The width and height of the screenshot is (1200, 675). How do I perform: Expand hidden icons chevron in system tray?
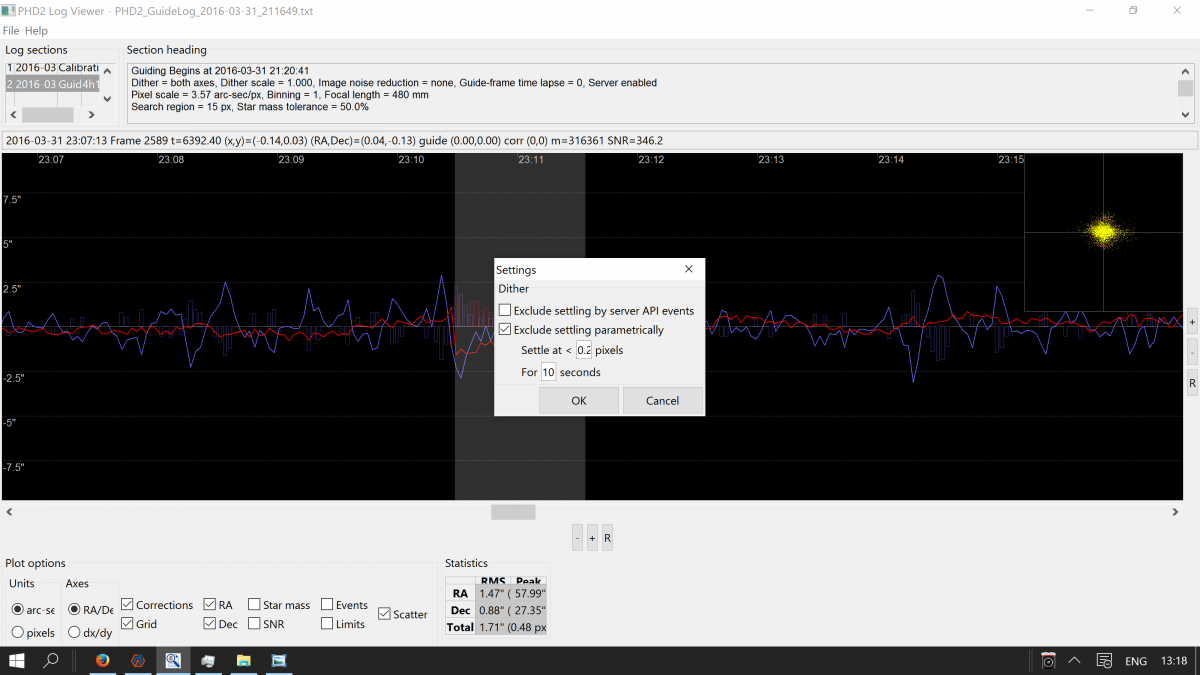[x=1074, y=660]
